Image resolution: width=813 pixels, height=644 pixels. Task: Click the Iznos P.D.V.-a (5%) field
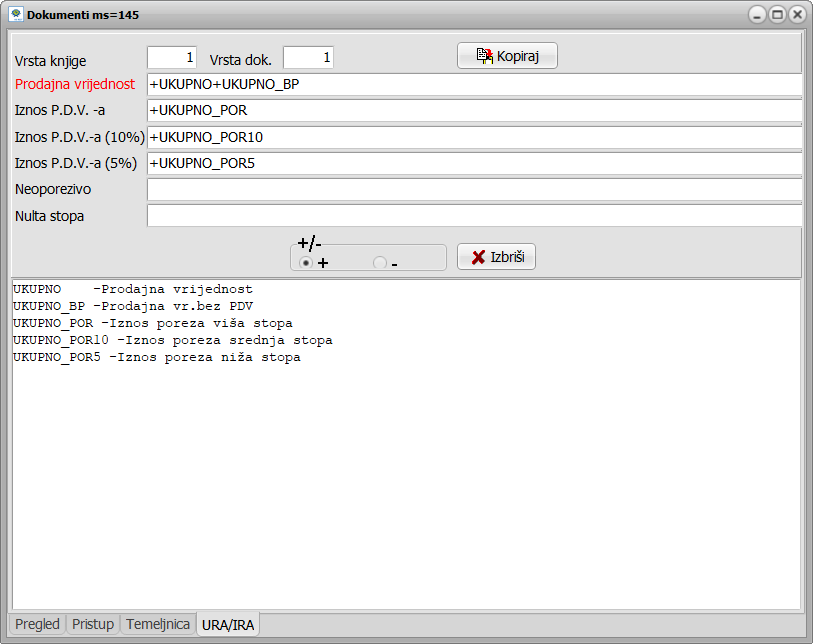(x=474, y=163)
